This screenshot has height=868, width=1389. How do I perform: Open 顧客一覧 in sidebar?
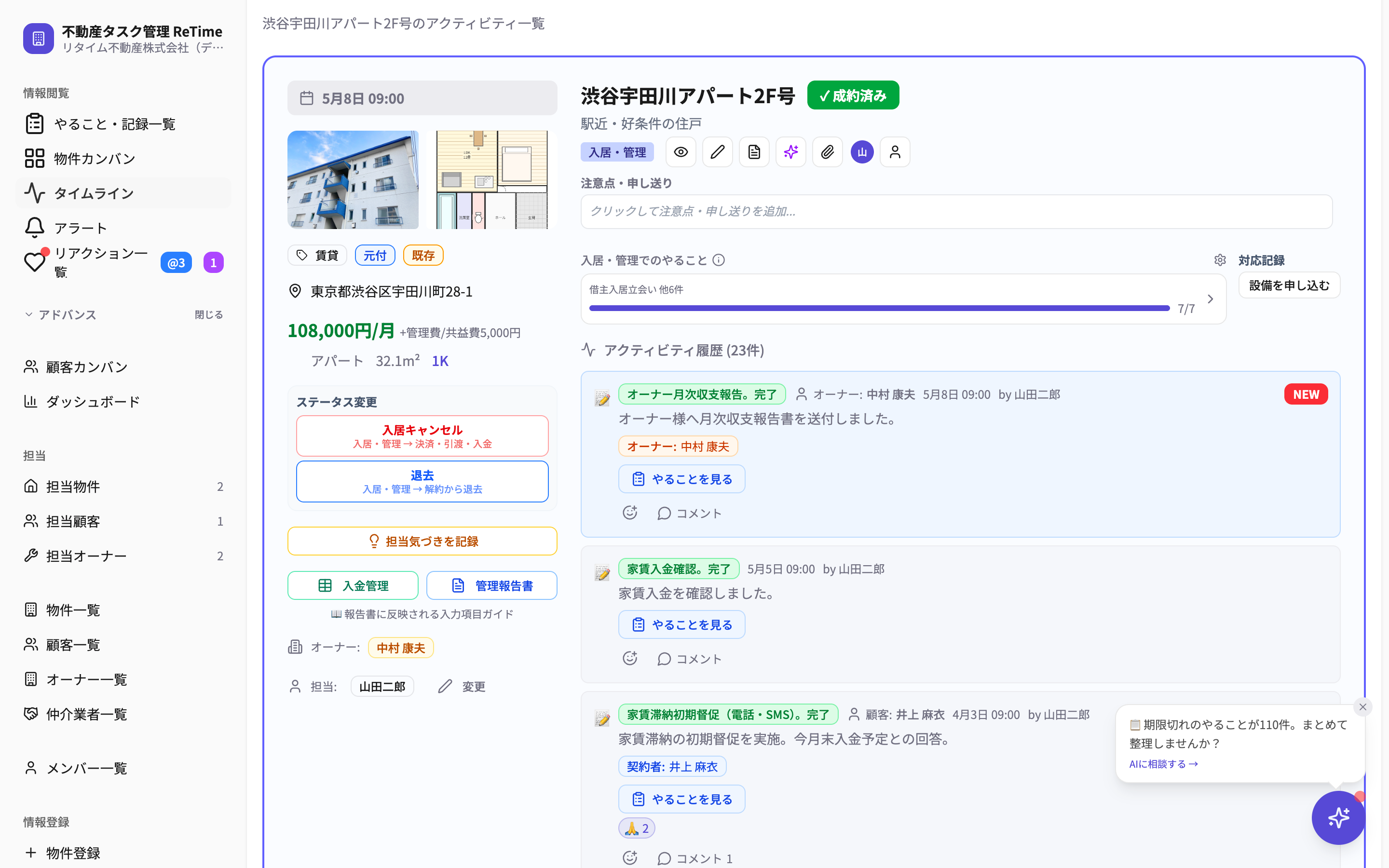click(x=123, y=645)
